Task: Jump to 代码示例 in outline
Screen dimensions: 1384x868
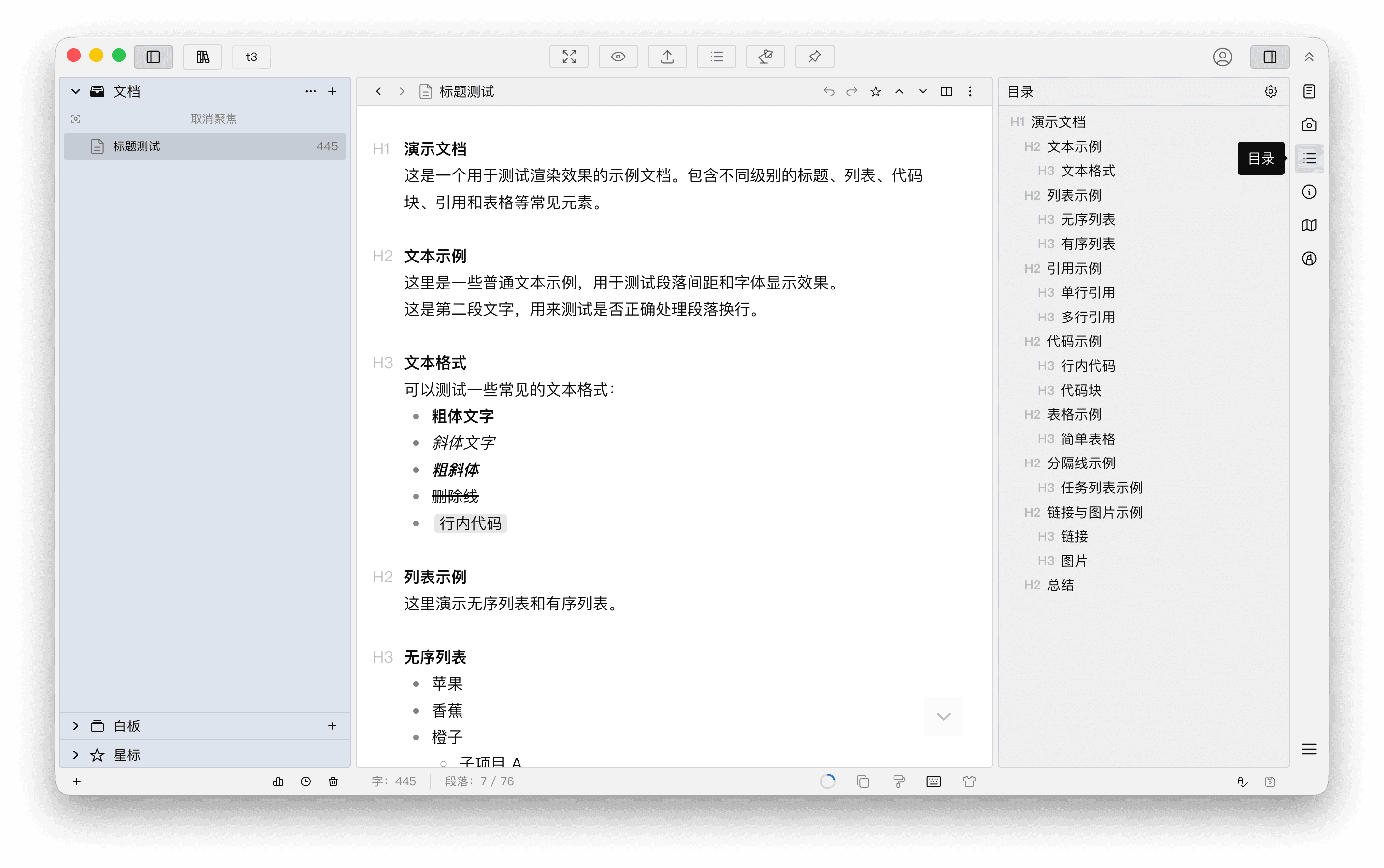Action: pyautogui.click(x=1073, y=342)
